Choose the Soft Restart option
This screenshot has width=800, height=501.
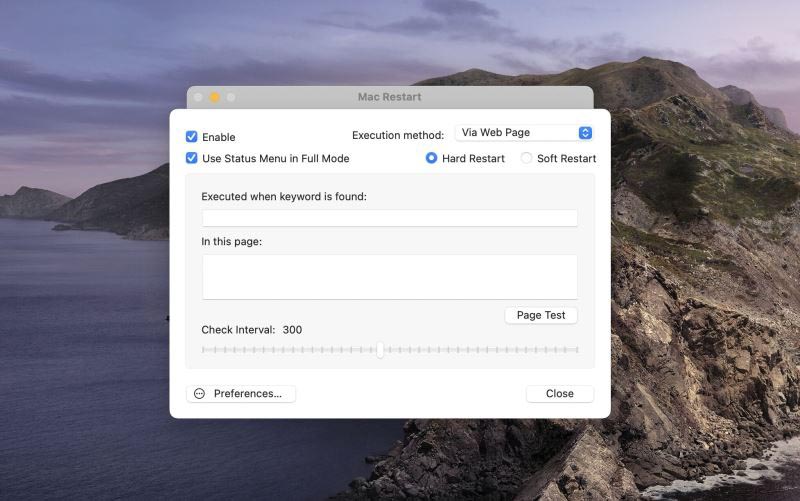click(526, 158)
